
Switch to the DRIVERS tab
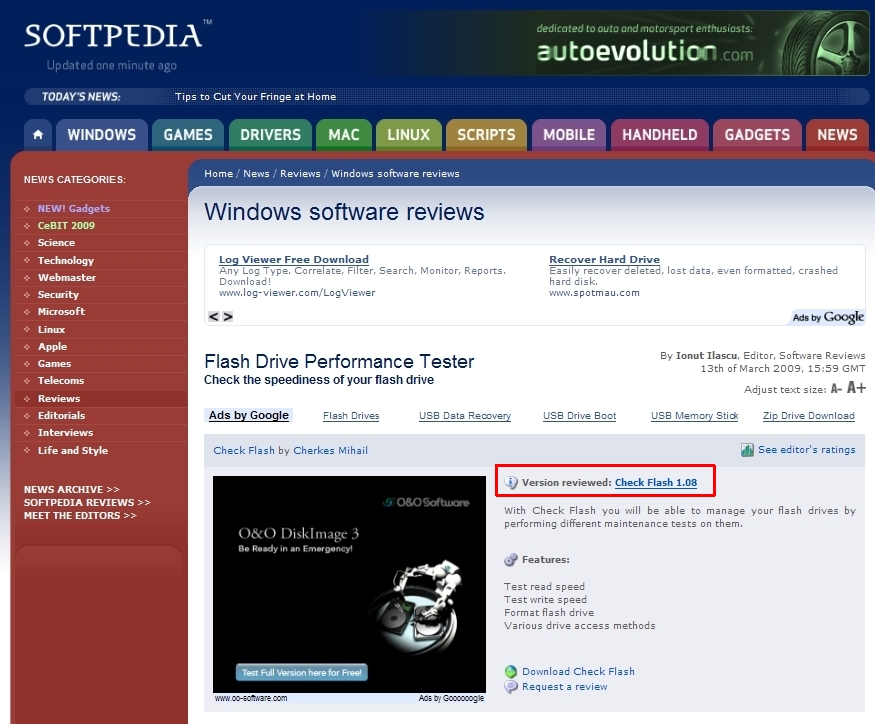[270, 135]
